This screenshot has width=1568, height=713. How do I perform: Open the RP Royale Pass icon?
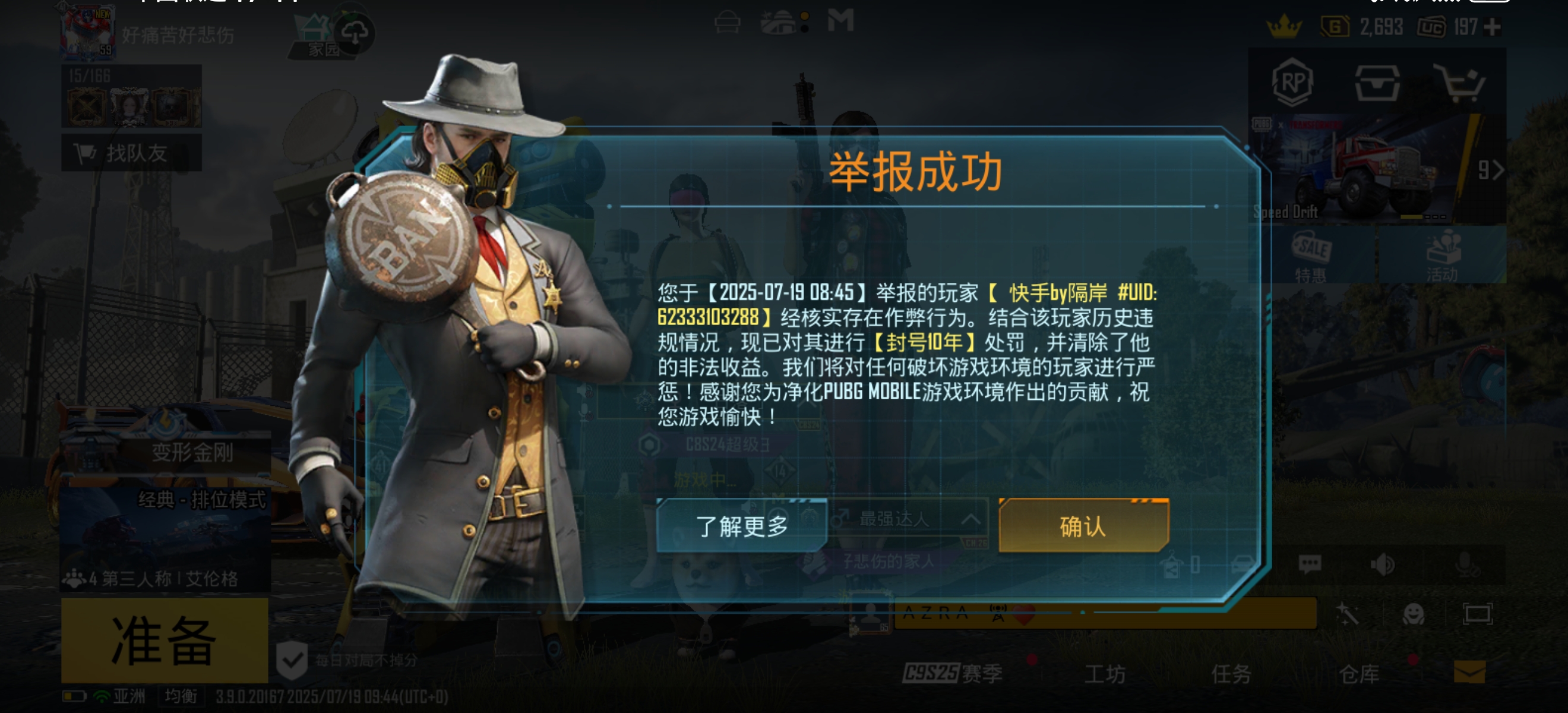(1292, 83)
